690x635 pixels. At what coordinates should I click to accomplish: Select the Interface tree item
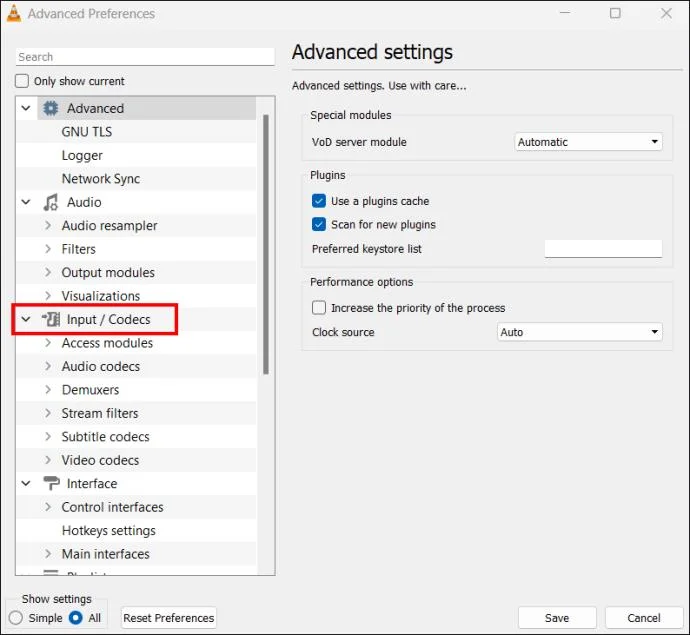92,483
